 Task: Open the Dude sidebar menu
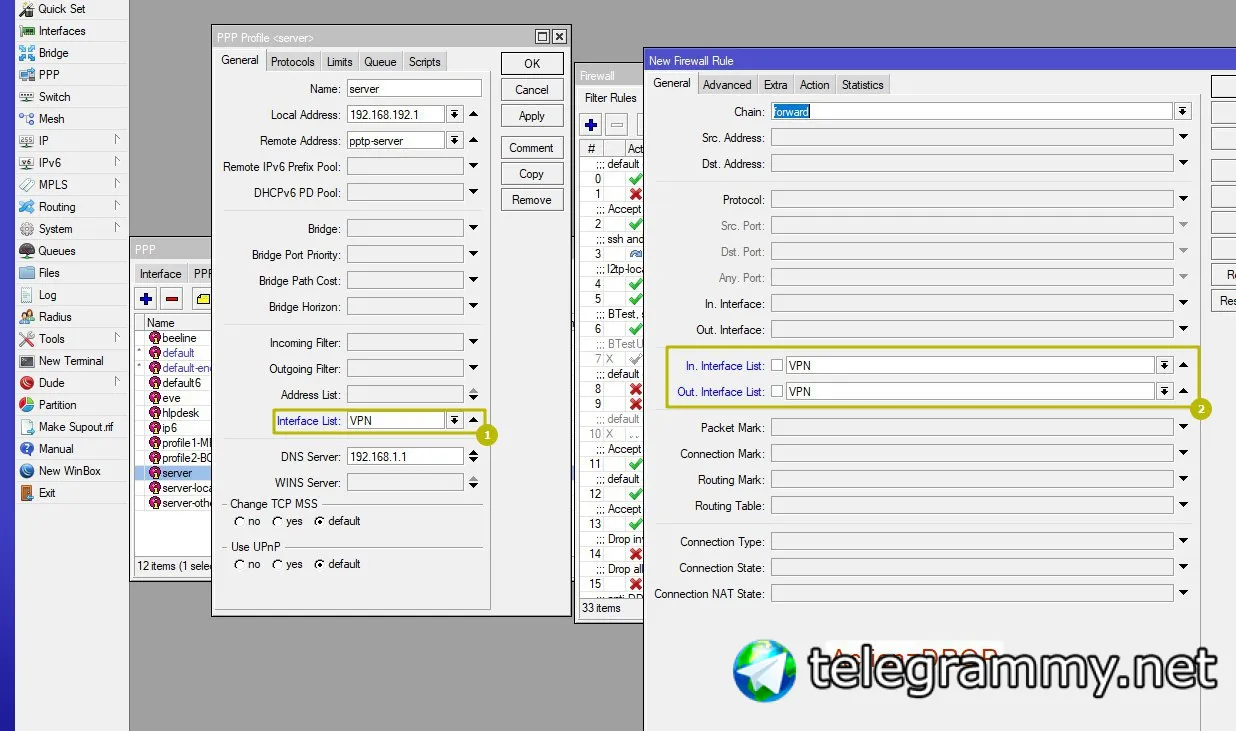tap(52, 383)
